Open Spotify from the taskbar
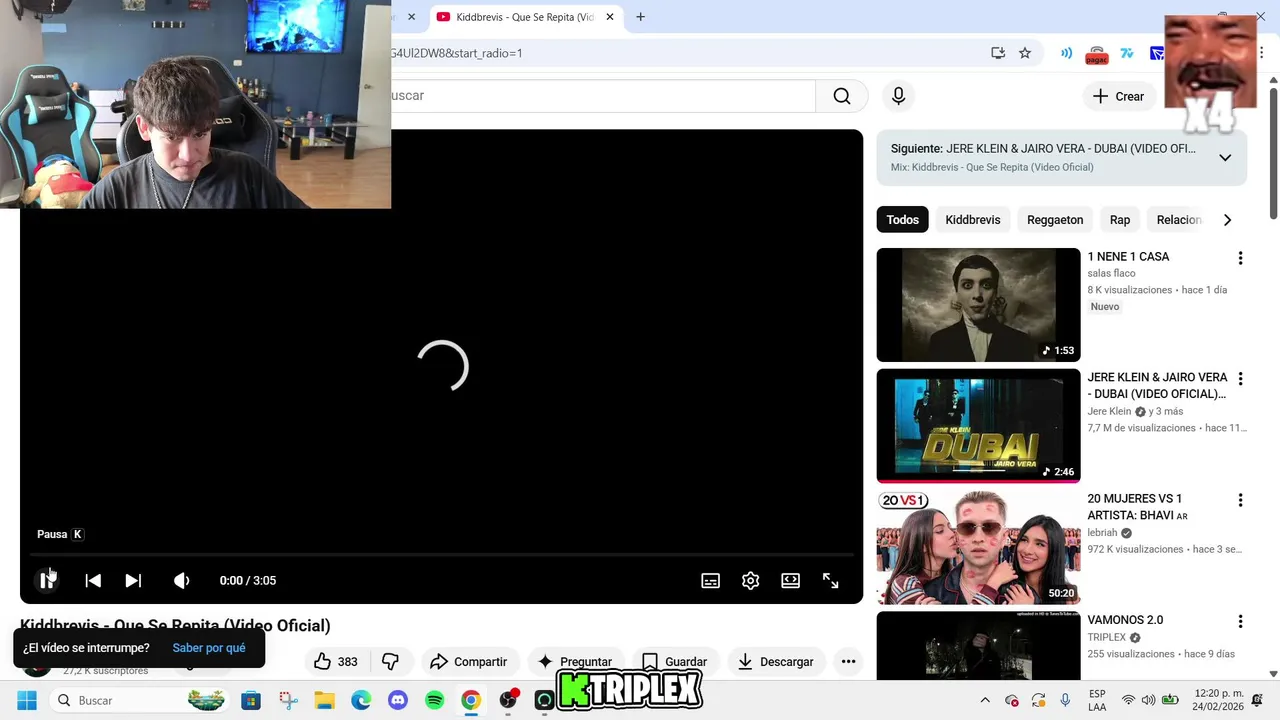The image size is (1280, 720). pyautogui.click(x=435, y=700)
